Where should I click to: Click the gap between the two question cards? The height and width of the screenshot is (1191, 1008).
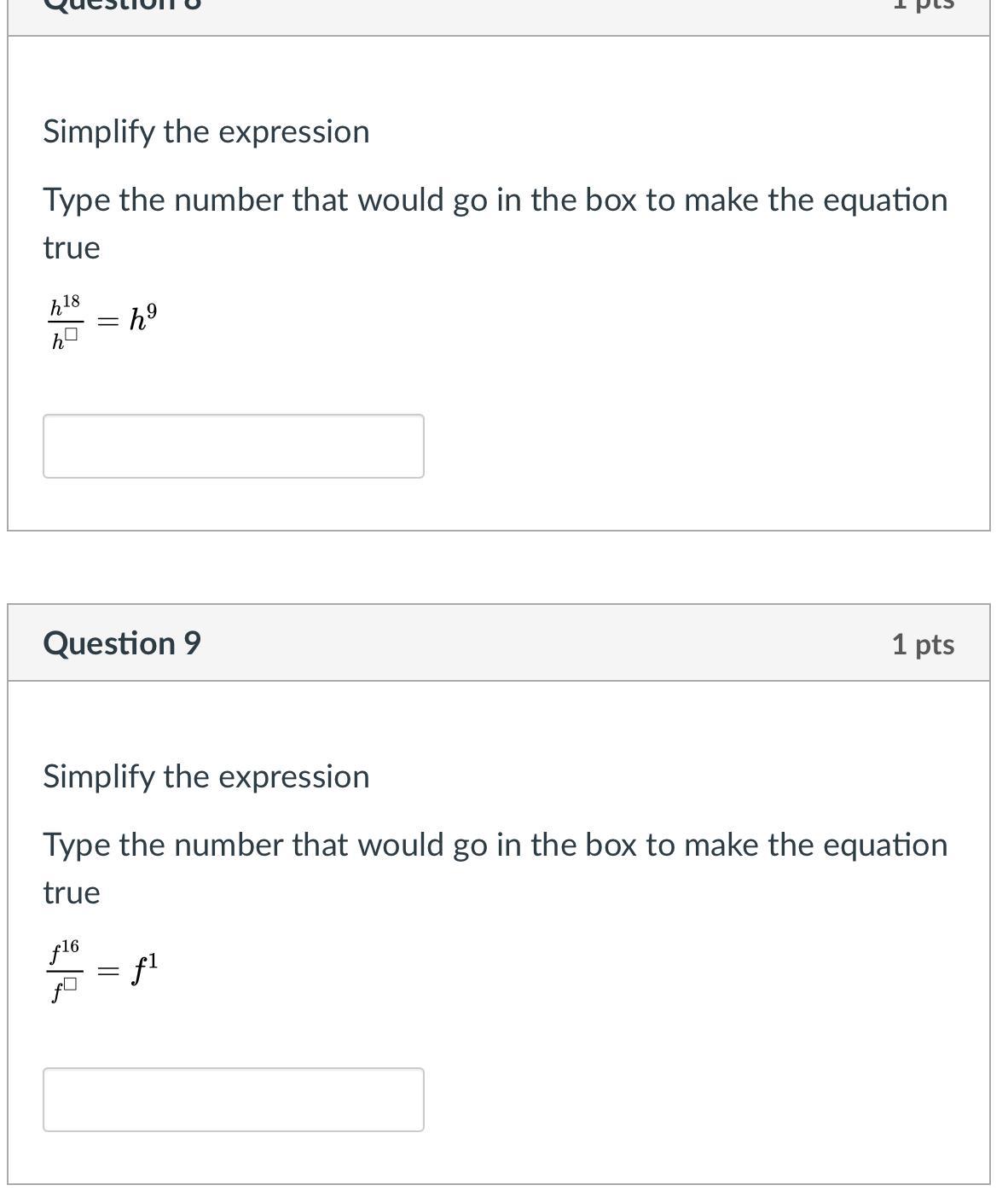coord(499,567)
